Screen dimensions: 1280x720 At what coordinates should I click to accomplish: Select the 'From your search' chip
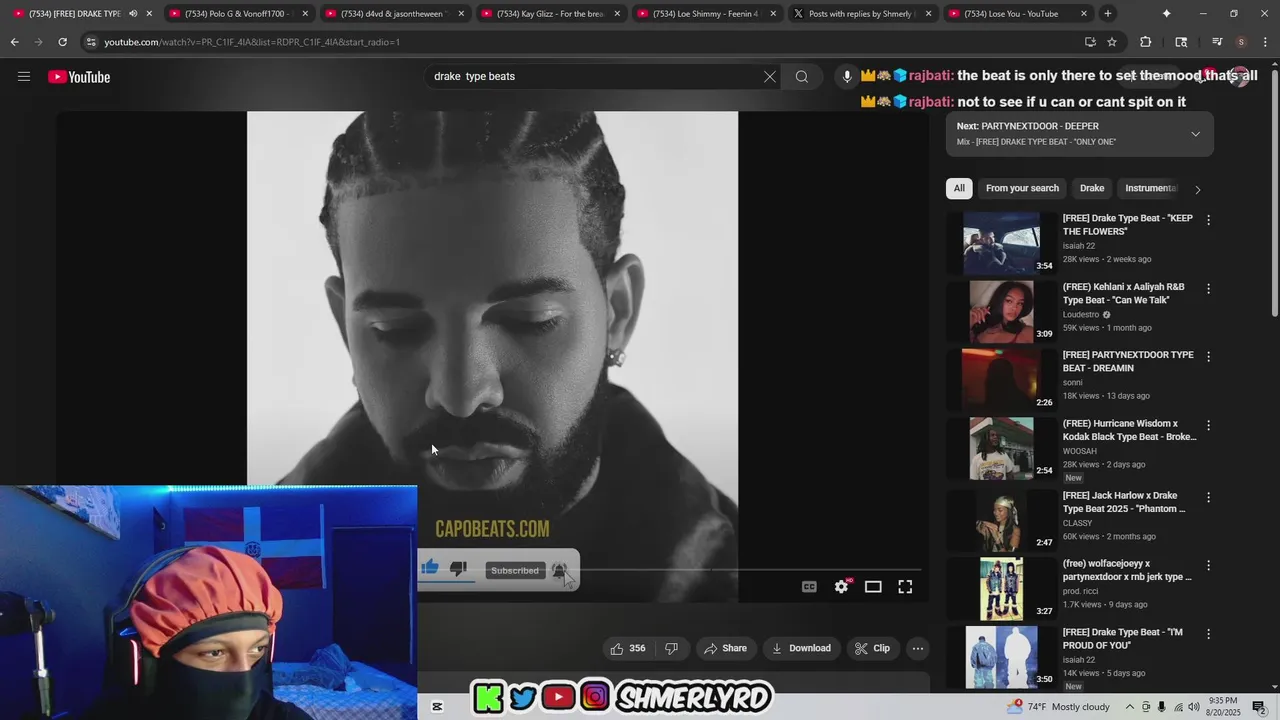(1022, 188)
